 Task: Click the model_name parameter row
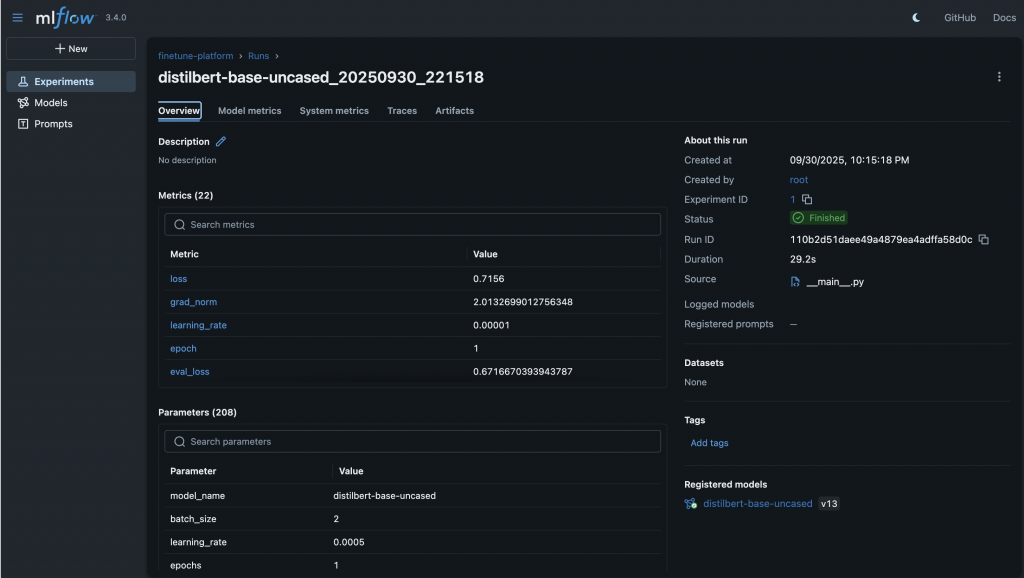point(412,496)
